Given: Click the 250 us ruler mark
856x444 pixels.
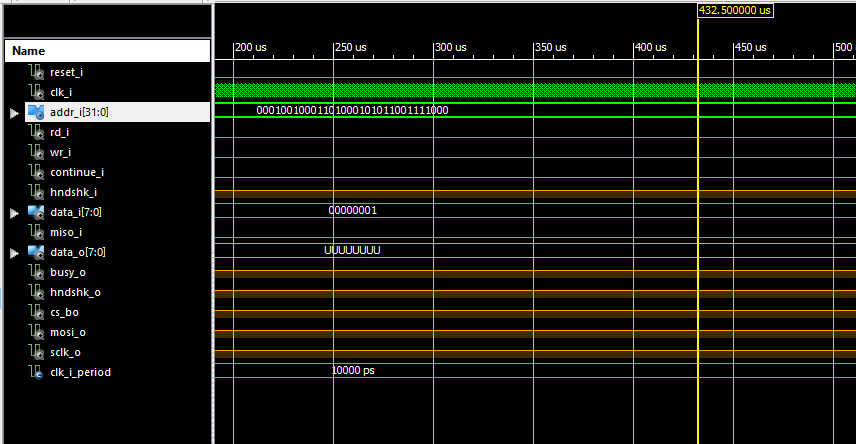Looking at the screenshot, I should click(x=350, y=48).
